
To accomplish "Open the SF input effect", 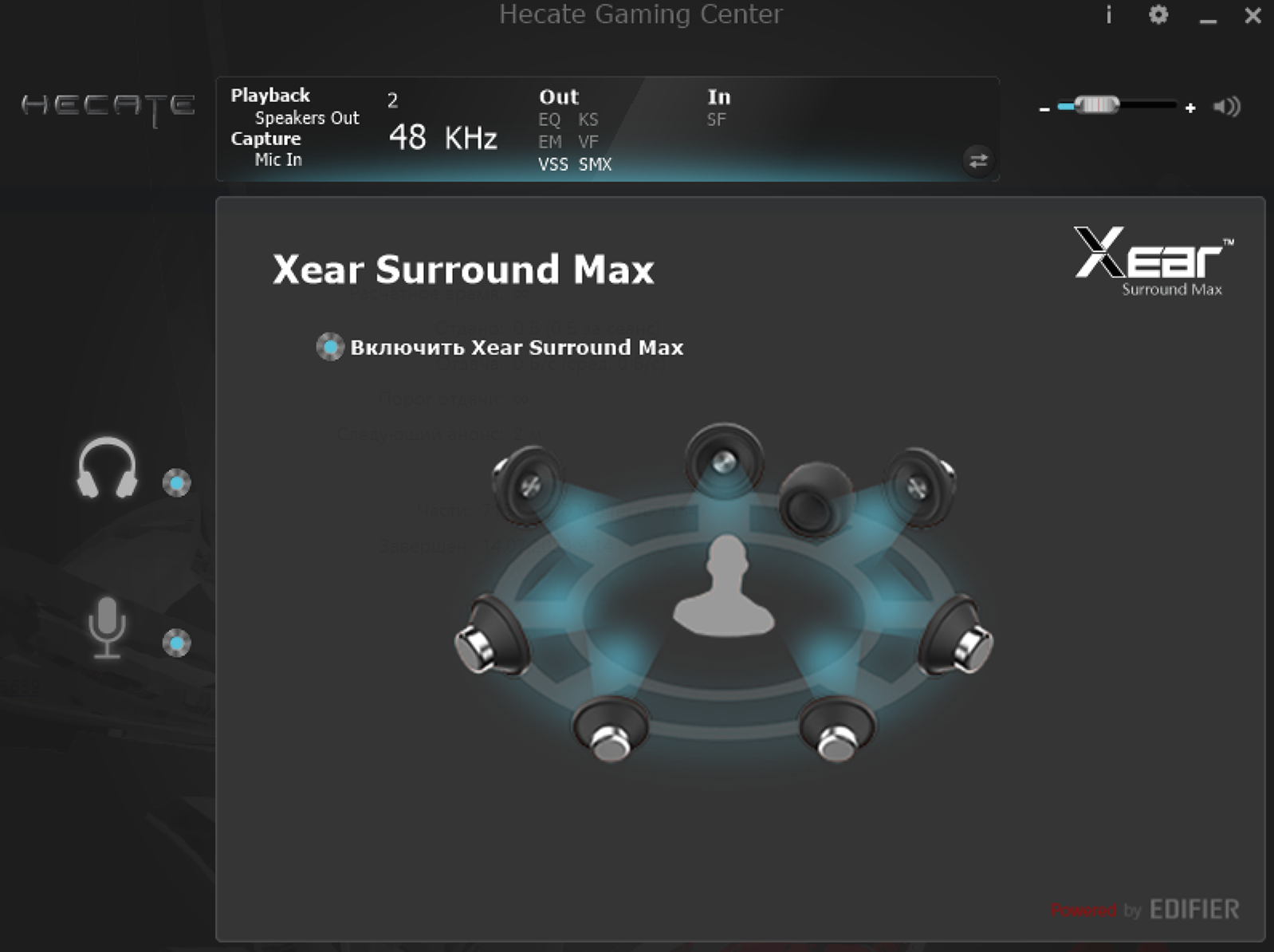I will [716, 120].
